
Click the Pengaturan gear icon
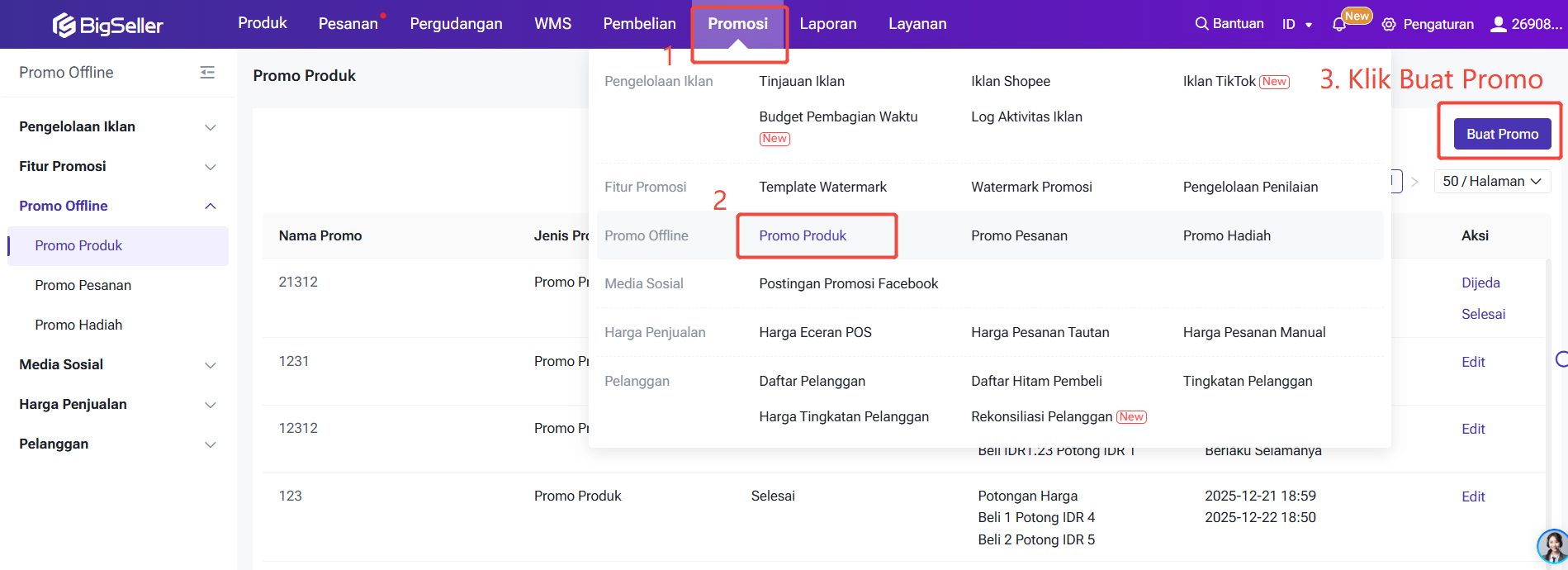pos(1389,25)
